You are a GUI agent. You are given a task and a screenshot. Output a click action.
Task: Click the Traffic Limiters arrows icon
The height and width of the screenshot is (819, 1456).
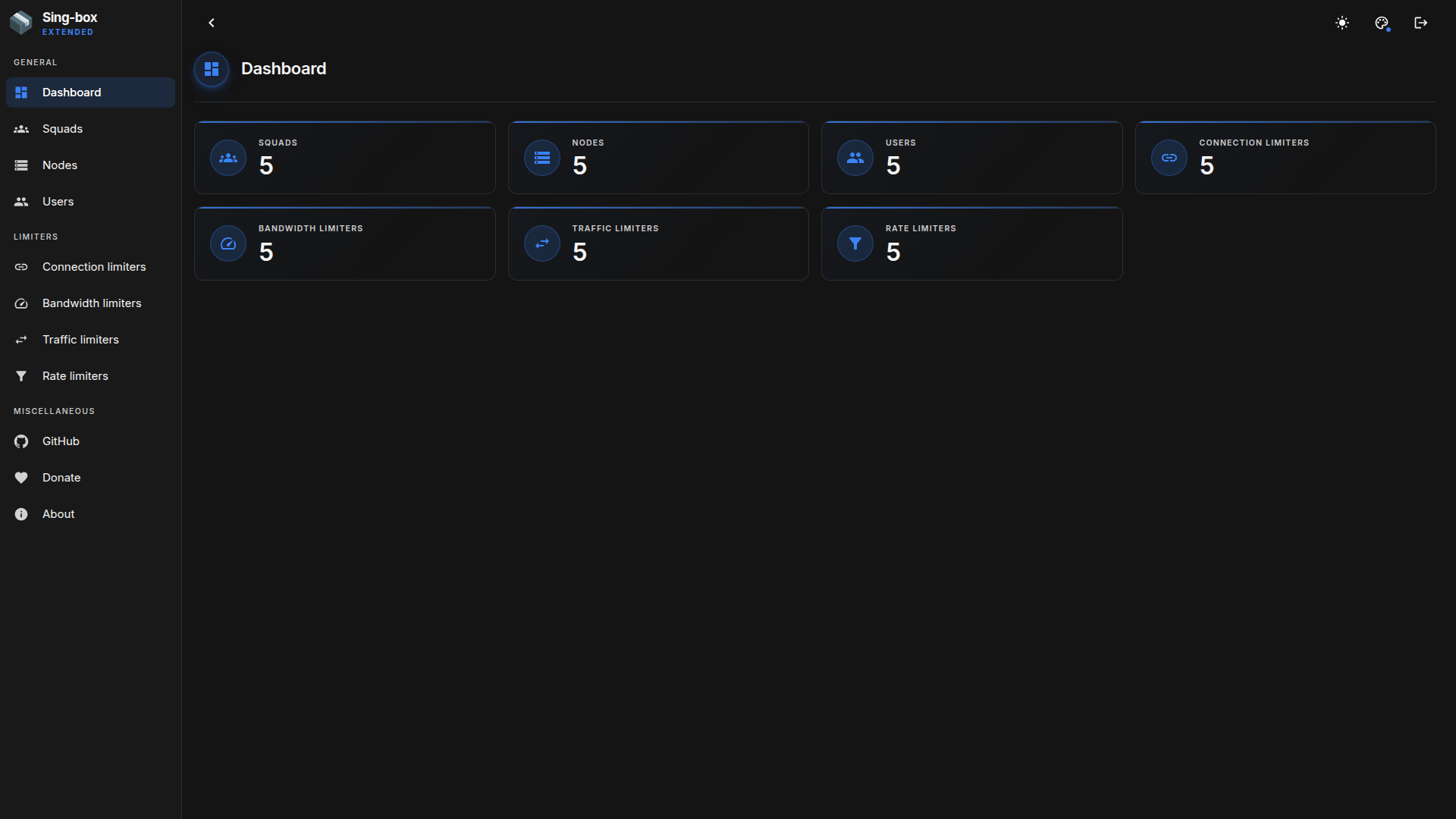tap(542, 243)
